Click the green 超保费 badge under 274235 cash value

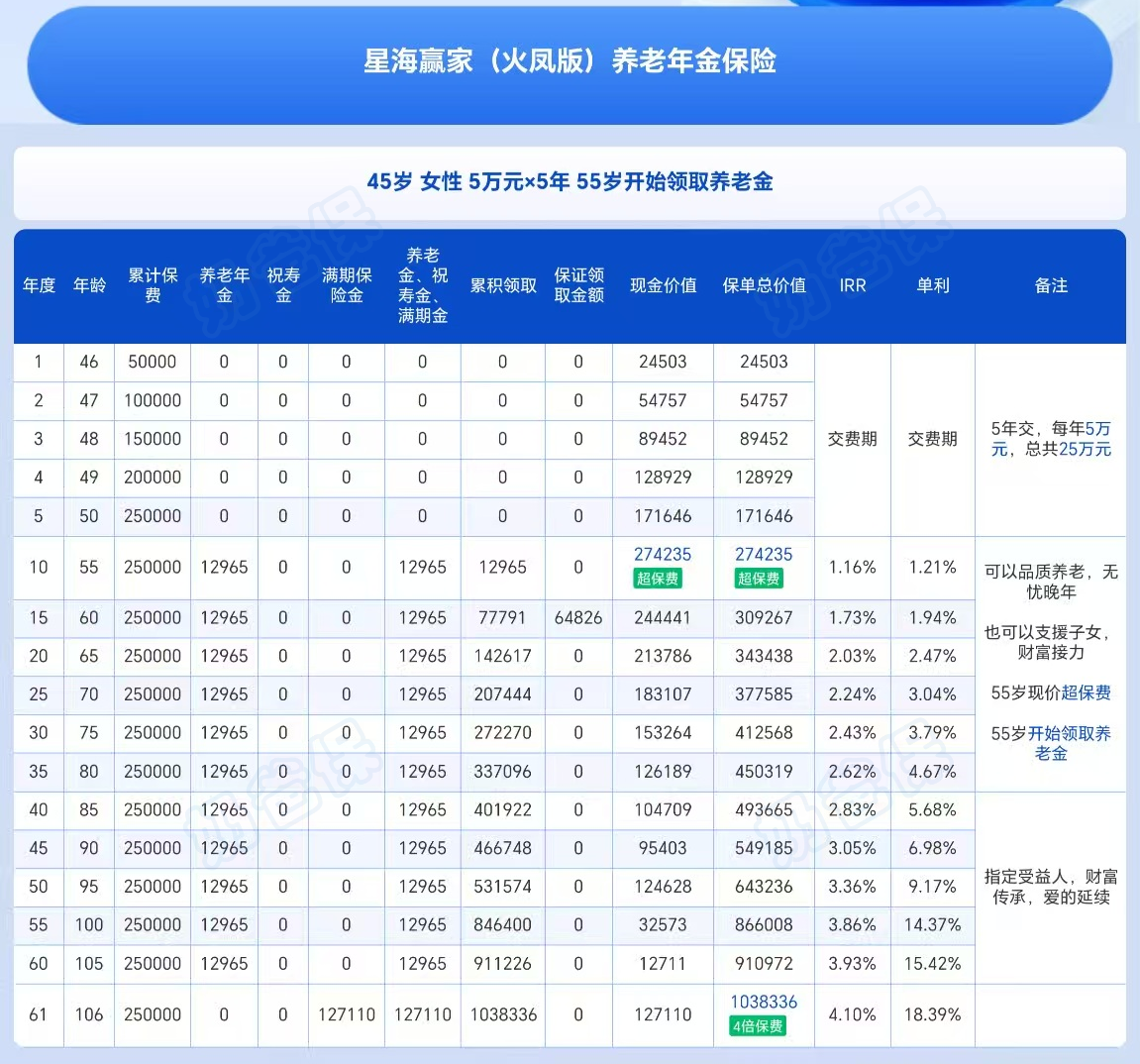coord(662,579)
